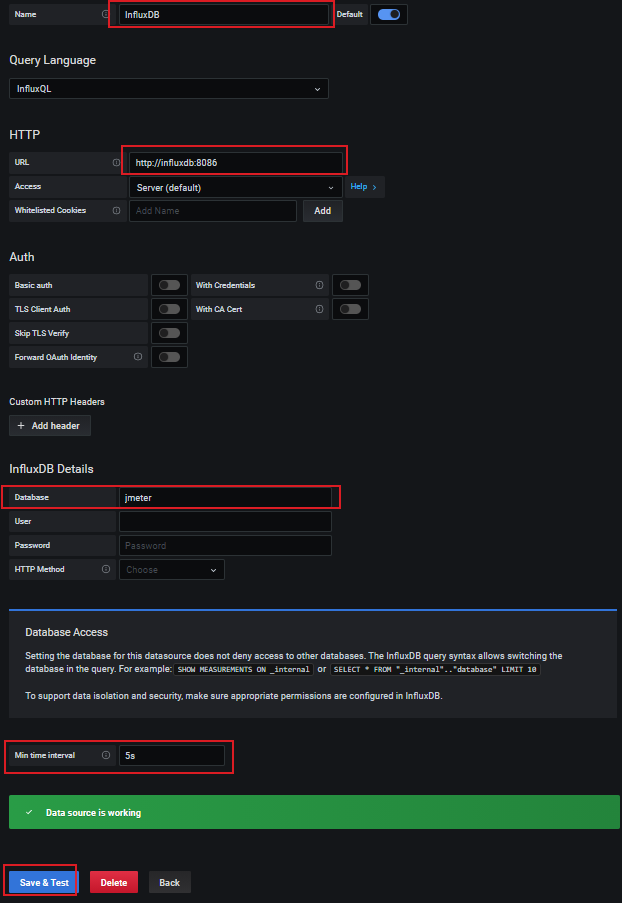622x903 pixels.
Task: Click Add button for Whitelisted Cookies
Action: (x=323, y=211)
